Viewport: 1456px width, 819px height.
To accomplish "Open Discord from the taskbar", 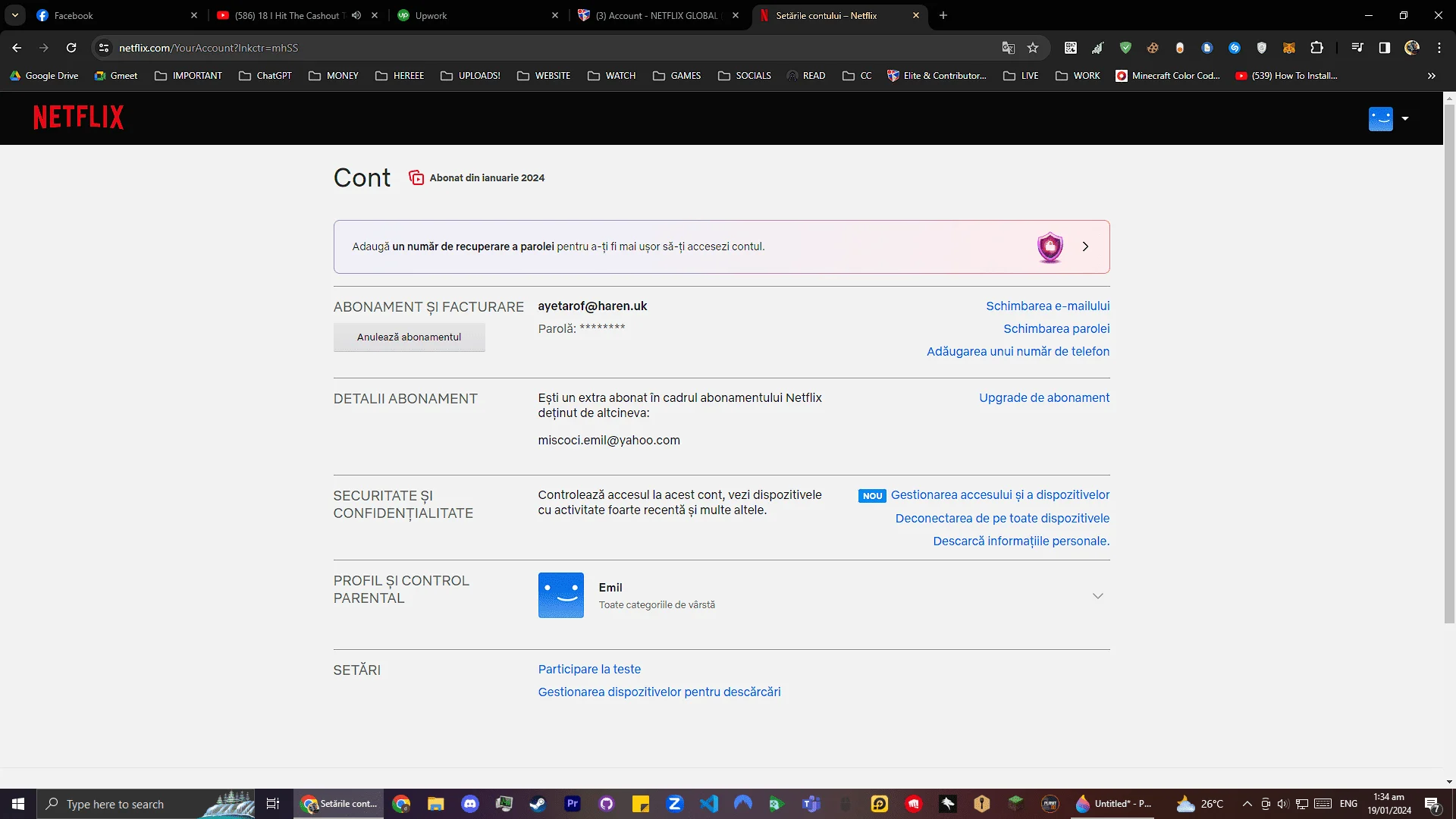I will tap(470, 804).
